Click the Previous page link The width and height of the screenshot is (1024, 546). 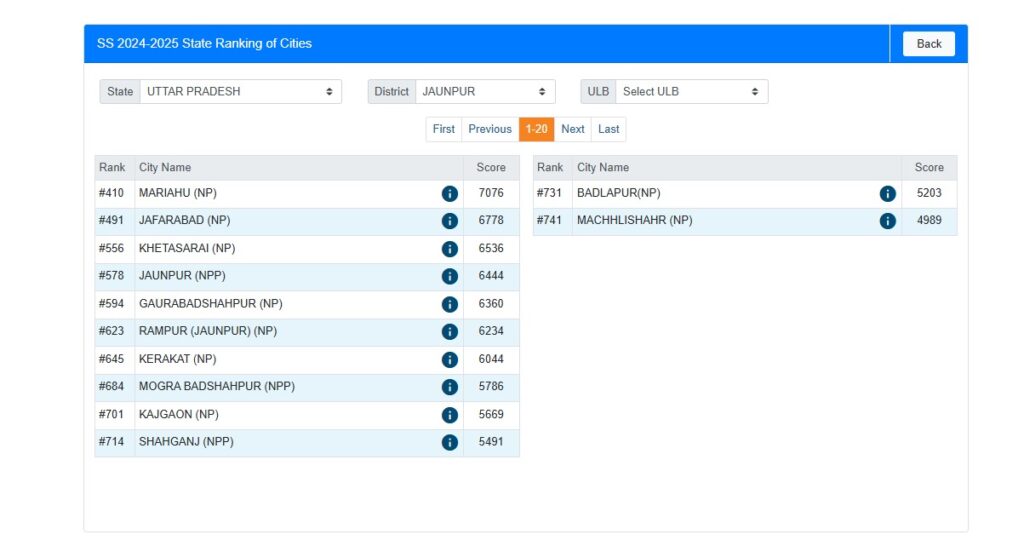490,129
